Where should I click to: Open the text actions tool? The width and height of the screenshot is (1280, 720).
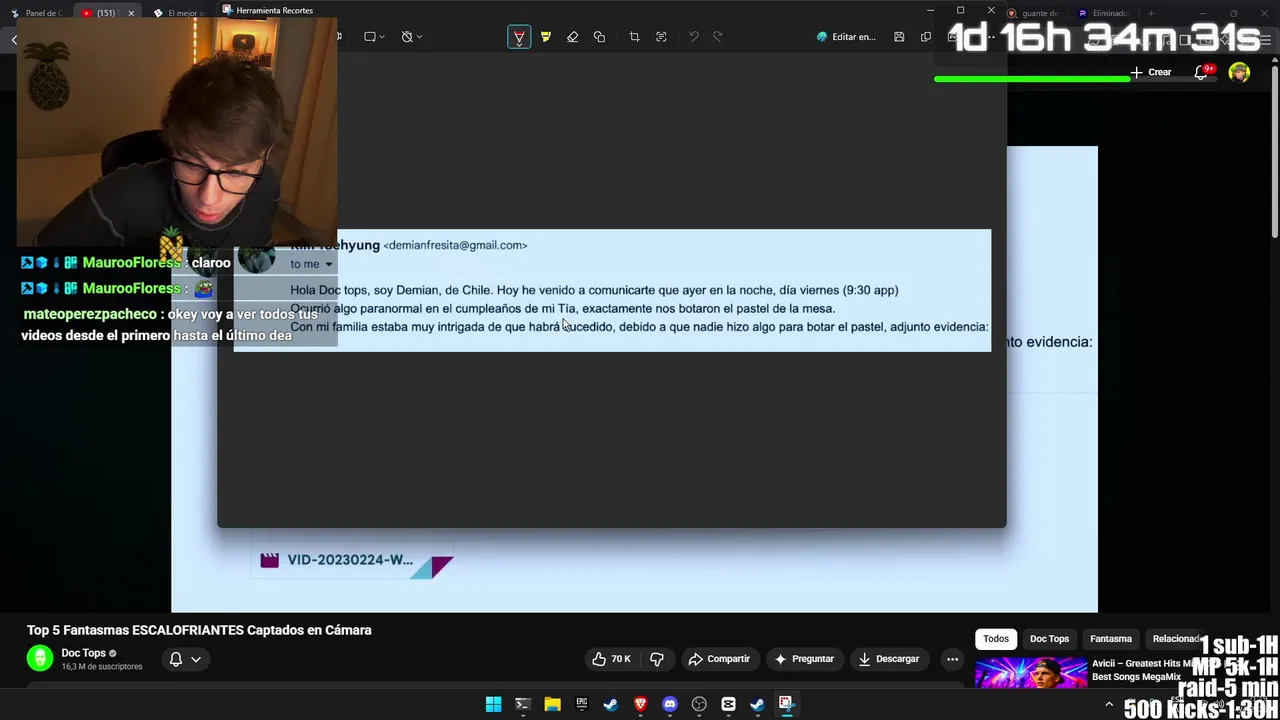[x=661, y=37]
